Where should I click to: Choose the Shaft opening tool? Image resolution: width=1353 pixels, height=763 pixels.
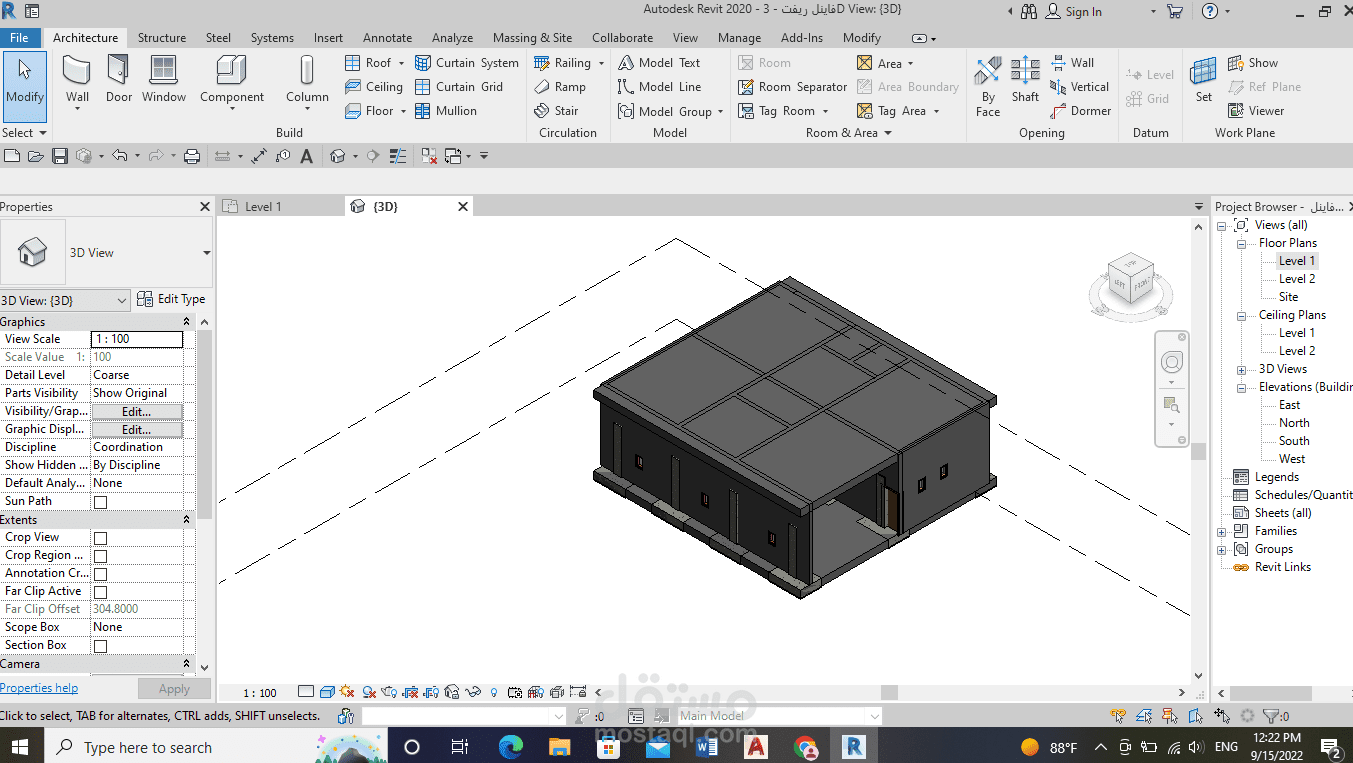click(x=1025, y=79)
